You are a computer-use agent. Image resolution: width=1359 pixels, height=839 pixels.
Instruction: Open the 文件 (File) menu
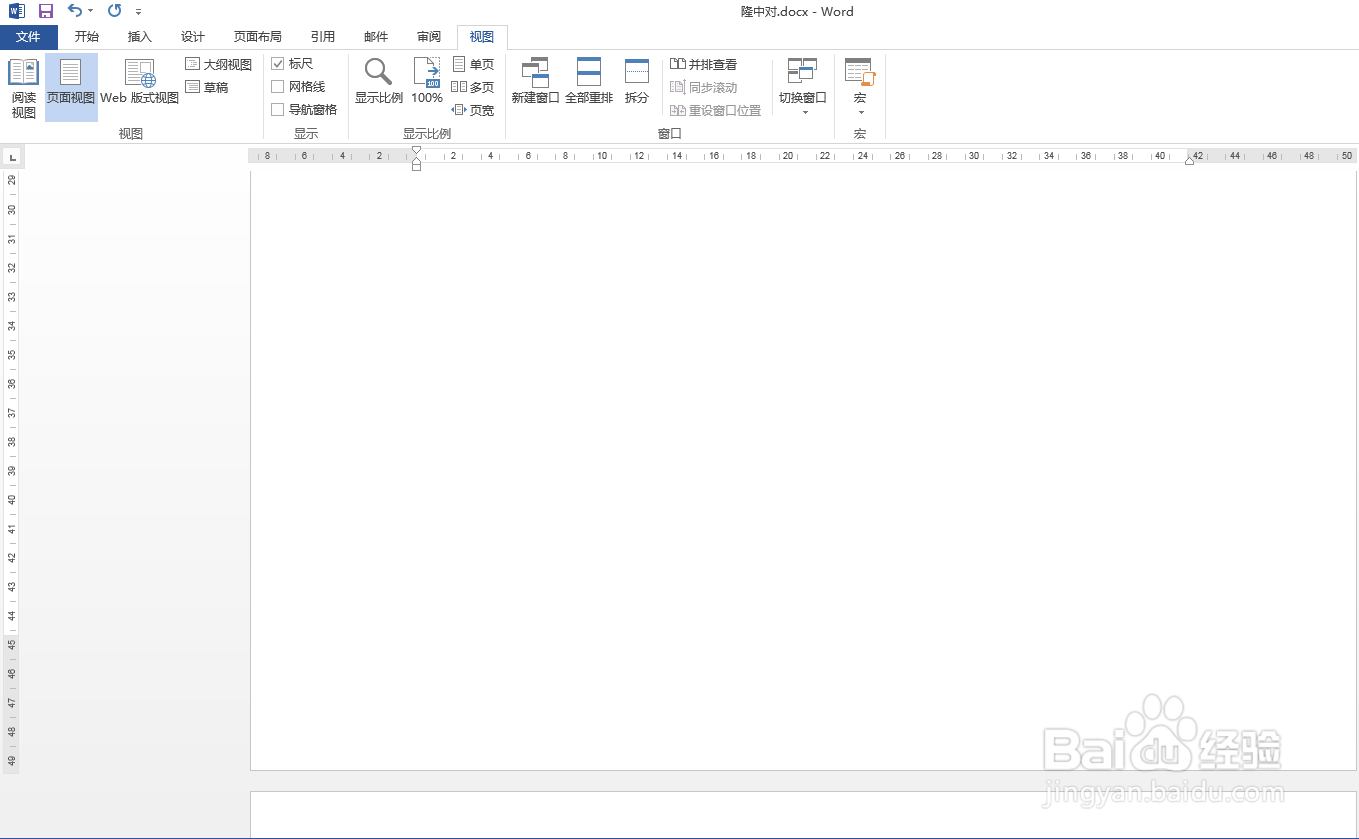(x=29, y=37)
